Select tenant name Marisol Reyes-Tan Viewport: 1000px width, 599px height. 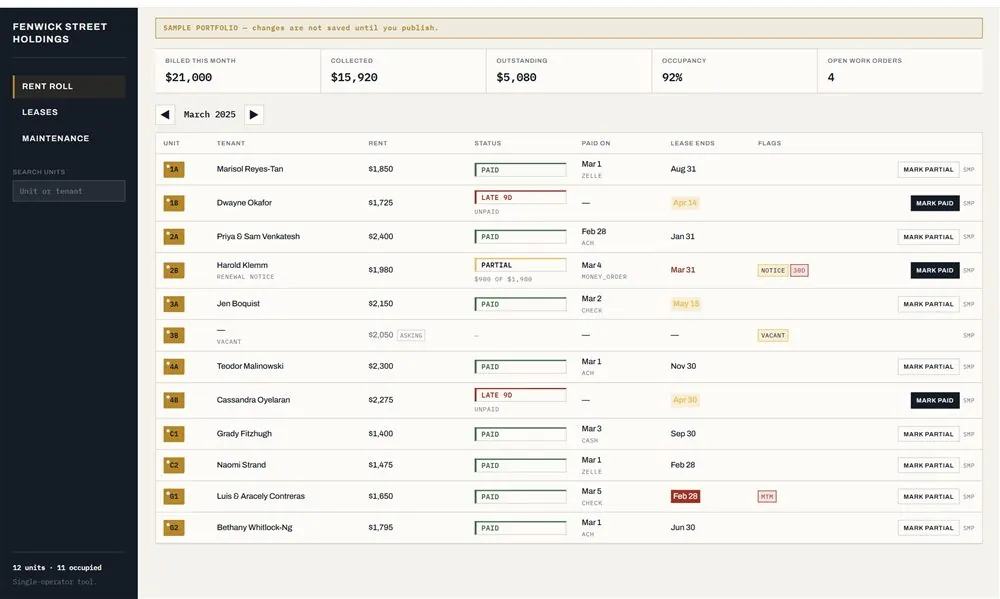coord(250,169)
